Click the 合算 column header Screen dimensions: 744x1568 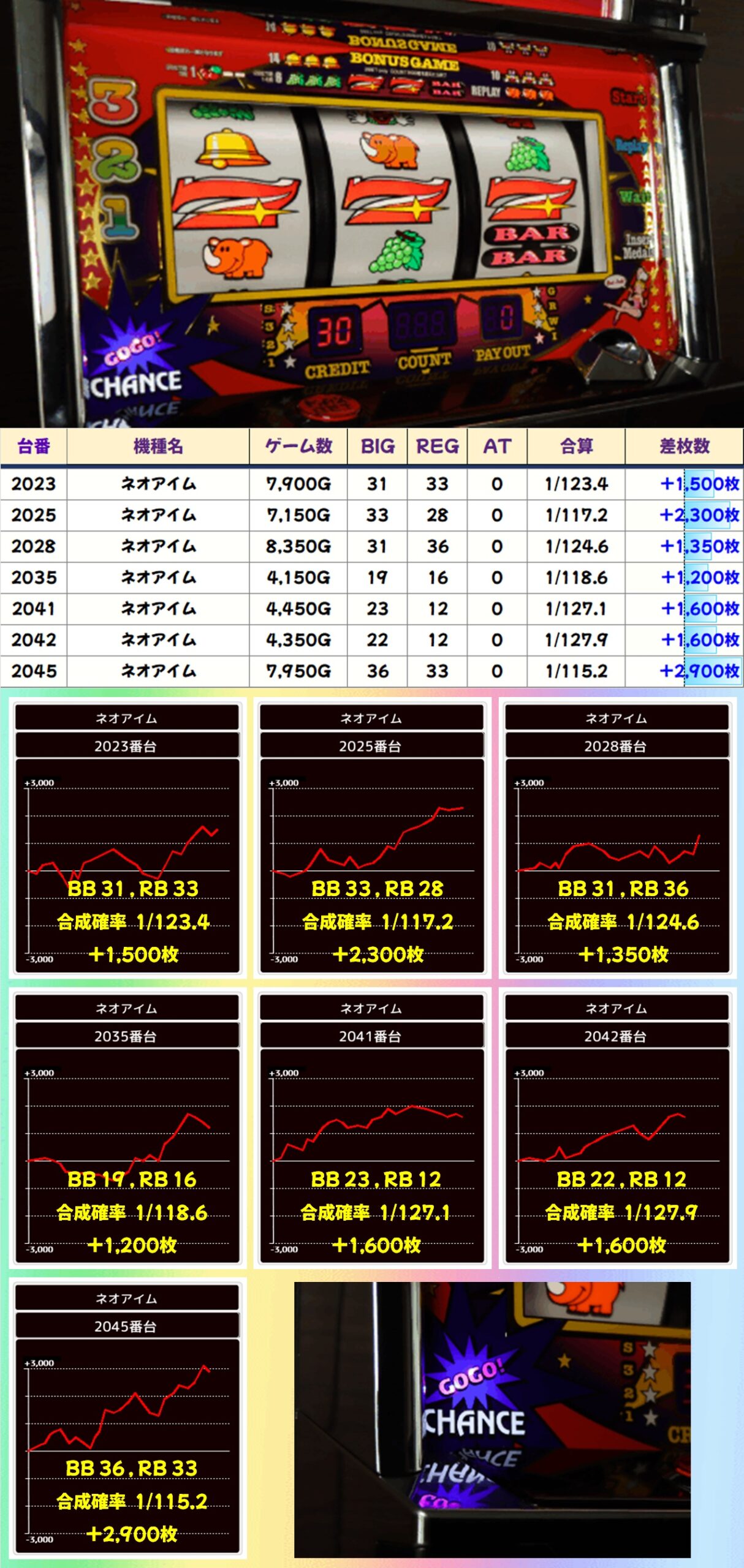click(x=576, y=446)
